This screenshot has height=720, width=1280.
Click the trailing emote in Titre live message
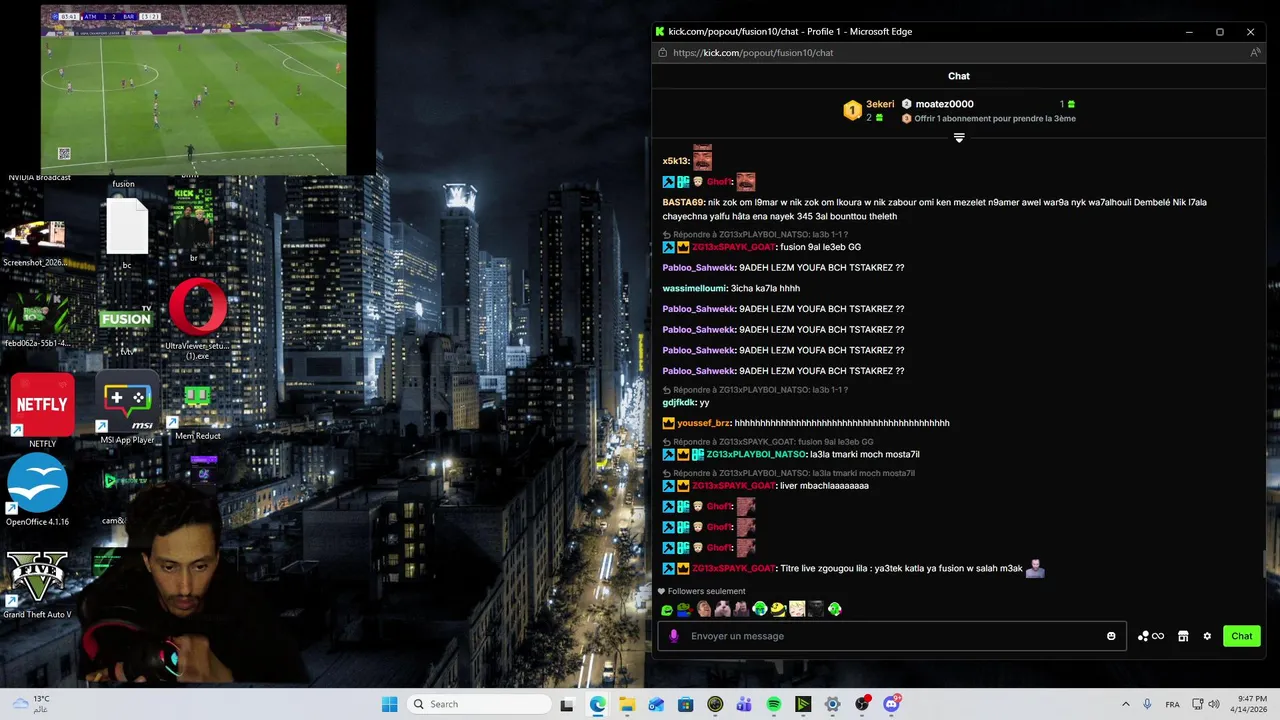[x=1035, y=568]
